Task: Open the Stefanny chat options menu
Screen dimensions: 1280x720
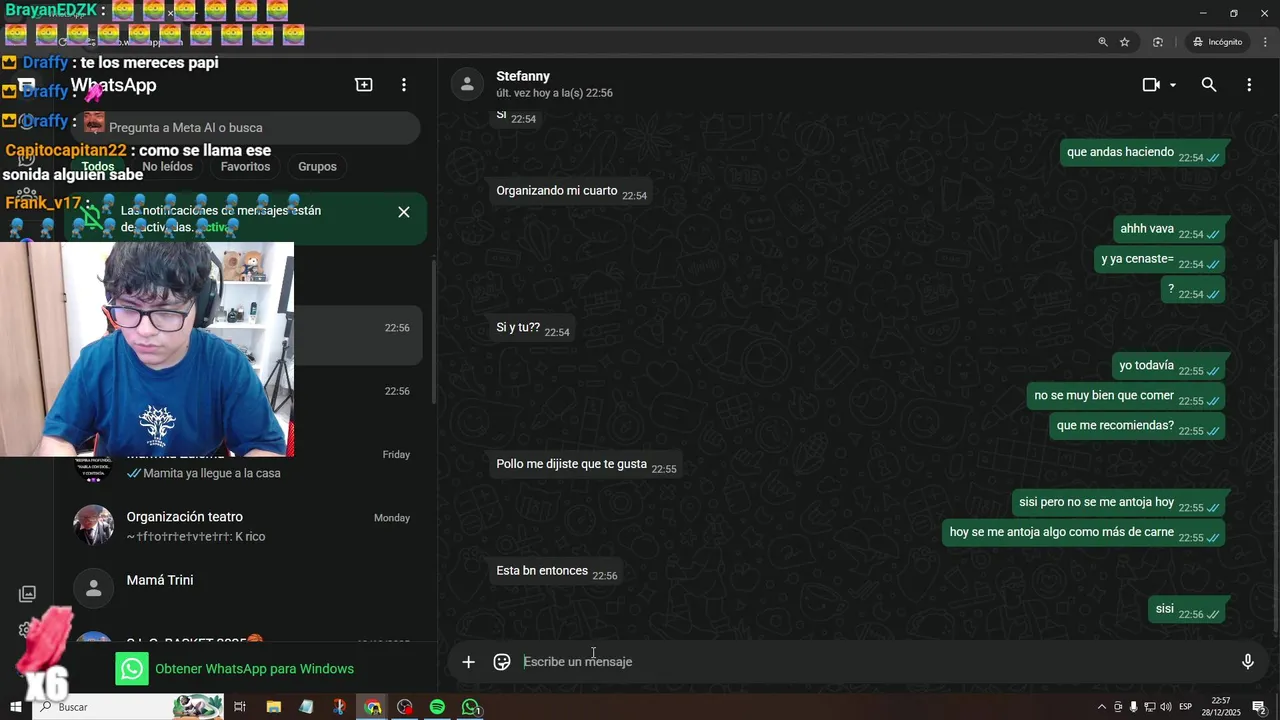Action: (1249, 85)
